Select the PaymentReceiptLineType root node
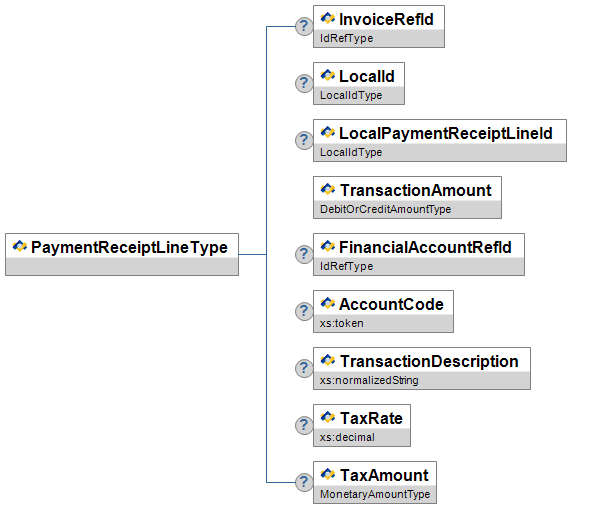The width and height of the screenshot is (589, 508). (122, 254)
